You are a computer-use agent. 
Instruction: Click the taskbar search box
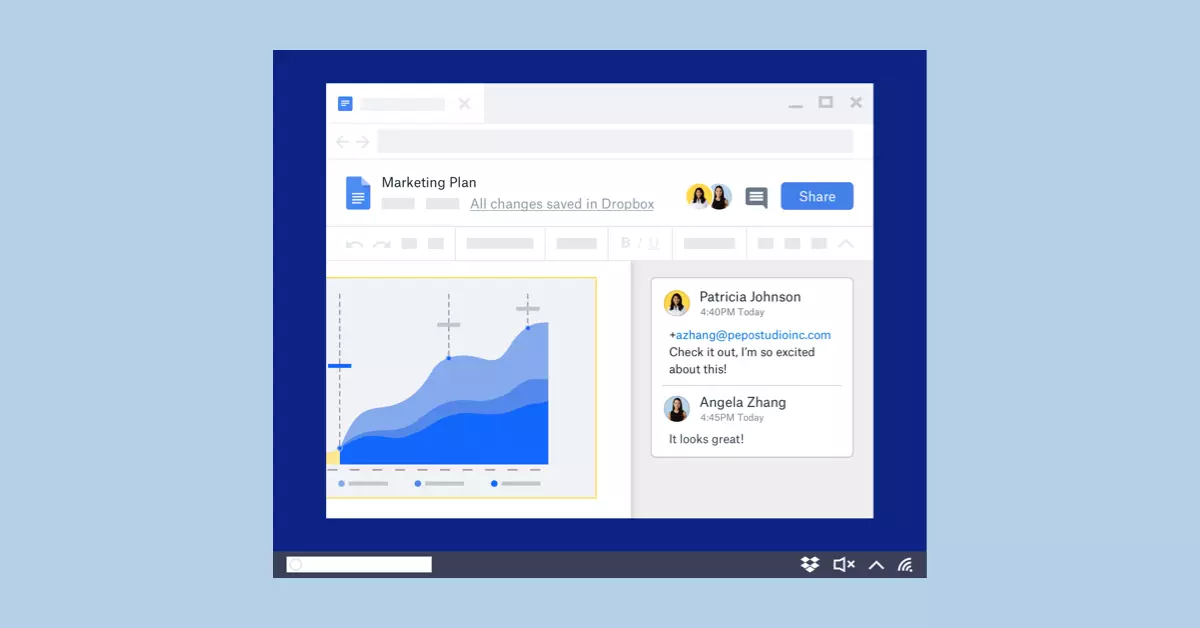[359, 564]
